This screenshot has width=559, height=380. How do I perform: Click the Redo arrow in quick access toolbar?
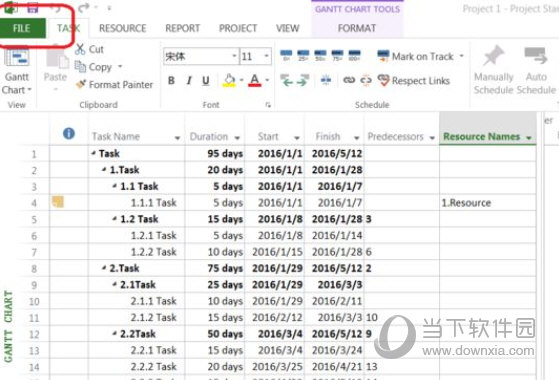(83, 7)
